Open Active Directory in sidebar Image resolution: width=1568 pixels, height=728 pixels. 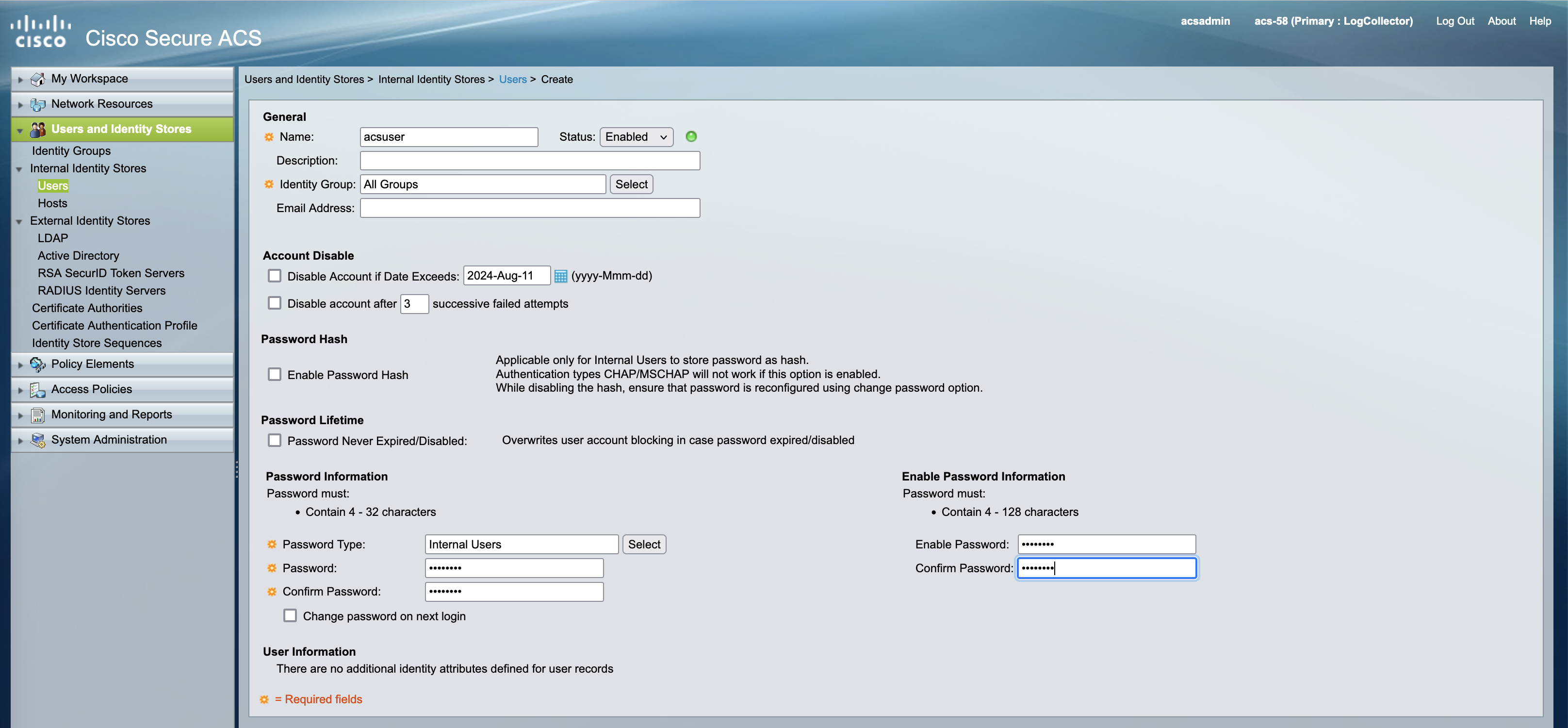[78, 256]
